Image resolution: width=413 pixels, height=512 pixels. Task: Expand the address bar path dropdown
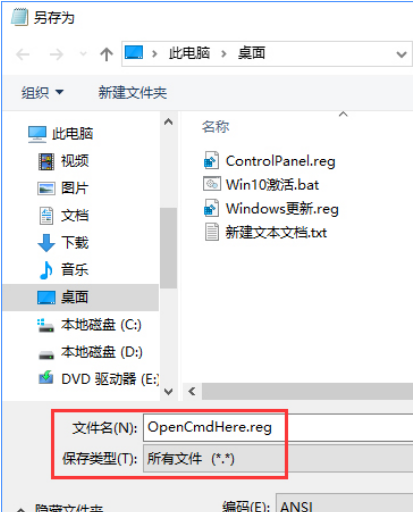(x=401, y=54)
